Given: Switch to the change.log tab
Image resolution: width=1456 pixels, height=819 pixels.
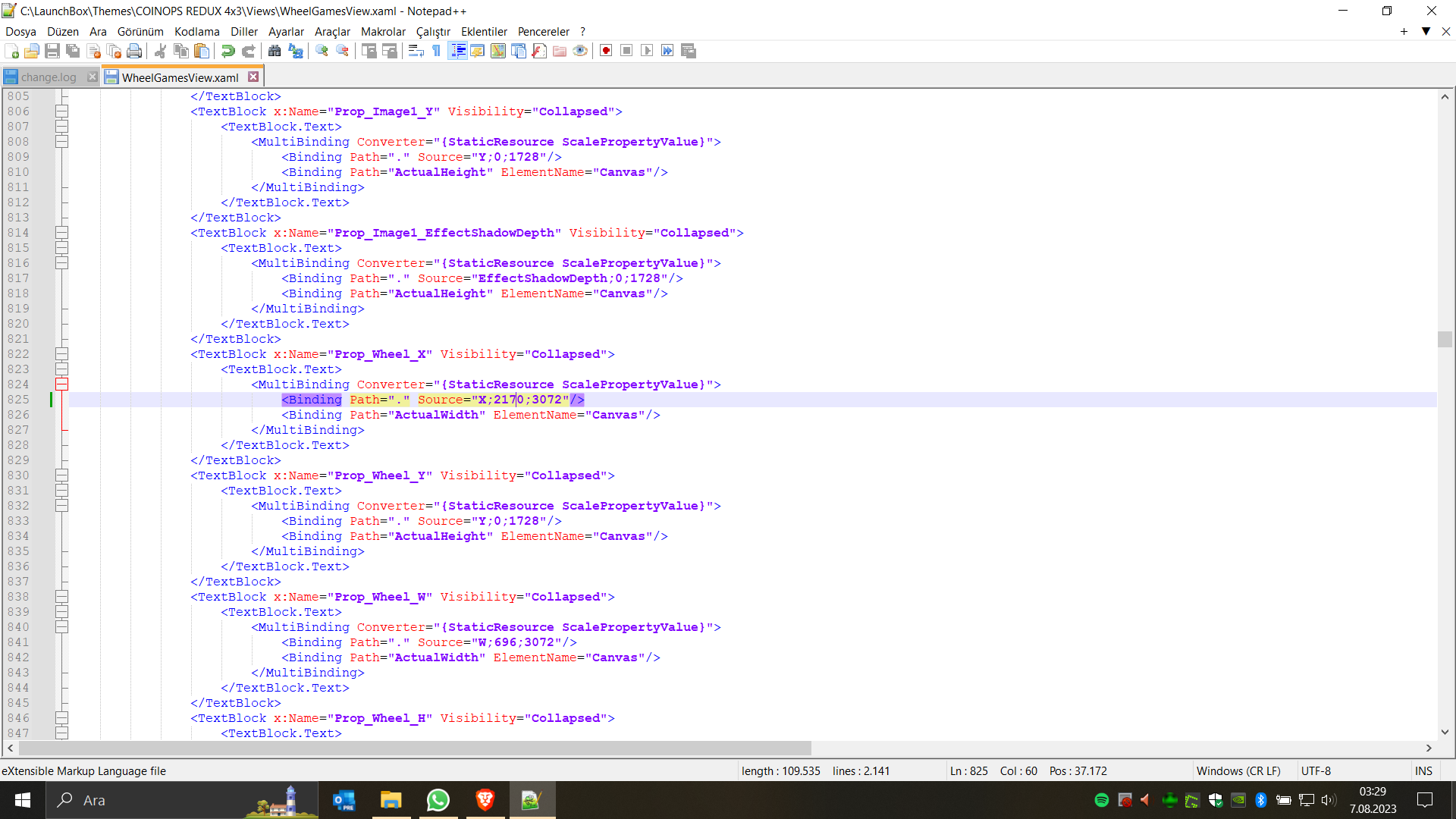Looking at the screenshot, I should [49, 77].
